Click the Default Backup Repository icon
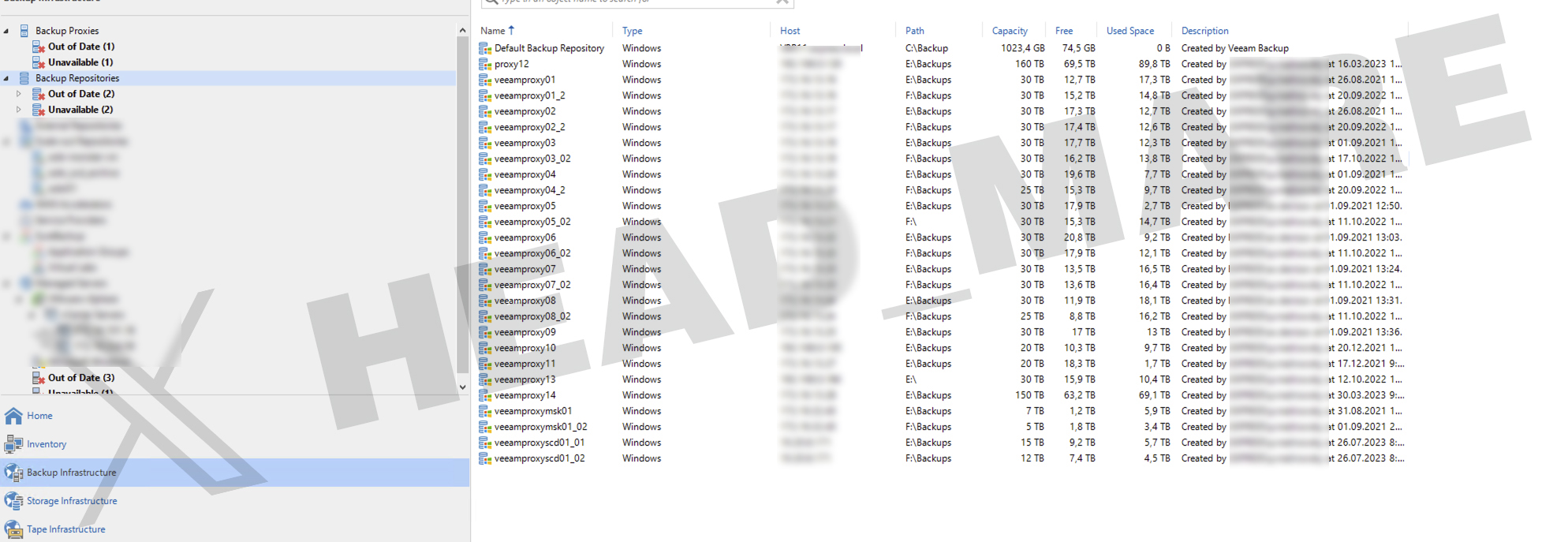The image size is (1568, 542). point(485,49)
